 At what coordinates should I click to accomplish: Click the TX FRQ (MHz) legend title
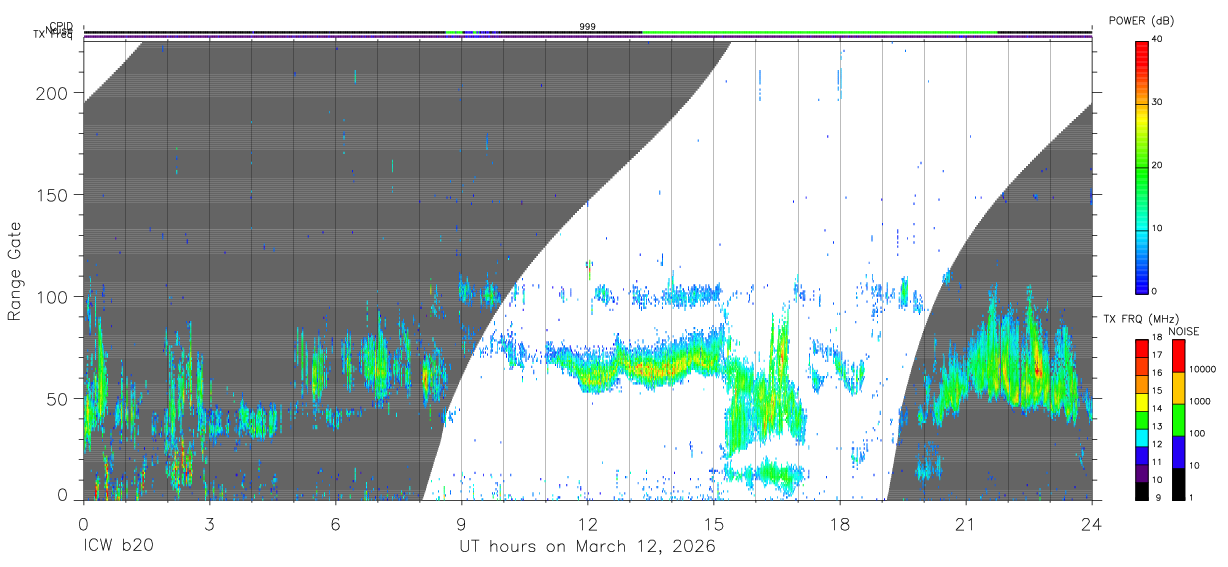click(x=1143, y=318)
